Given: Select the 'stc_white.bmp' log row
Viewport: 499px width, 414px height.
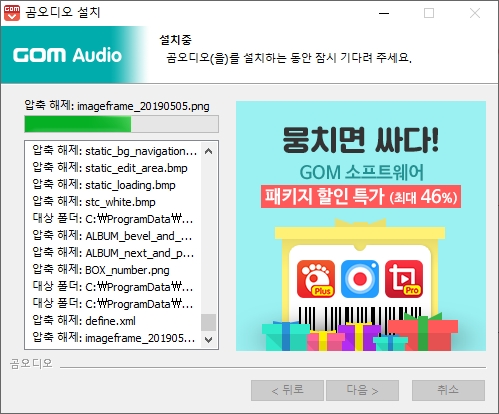Looking at the screenshot, I should coord(94,202).
